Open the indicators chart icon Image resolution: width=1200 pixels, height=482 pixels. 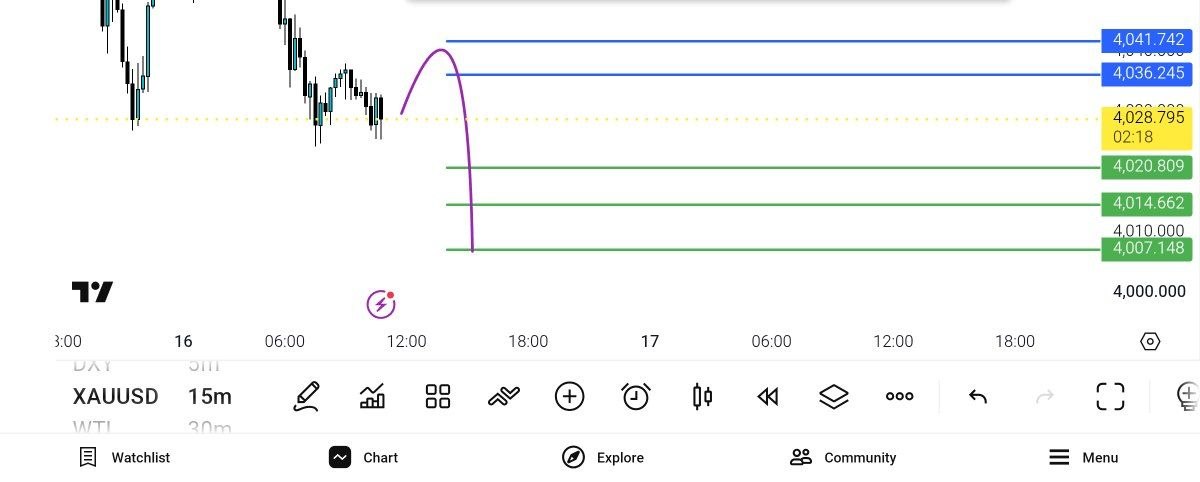pyautogui.click(x=372, y=397)
